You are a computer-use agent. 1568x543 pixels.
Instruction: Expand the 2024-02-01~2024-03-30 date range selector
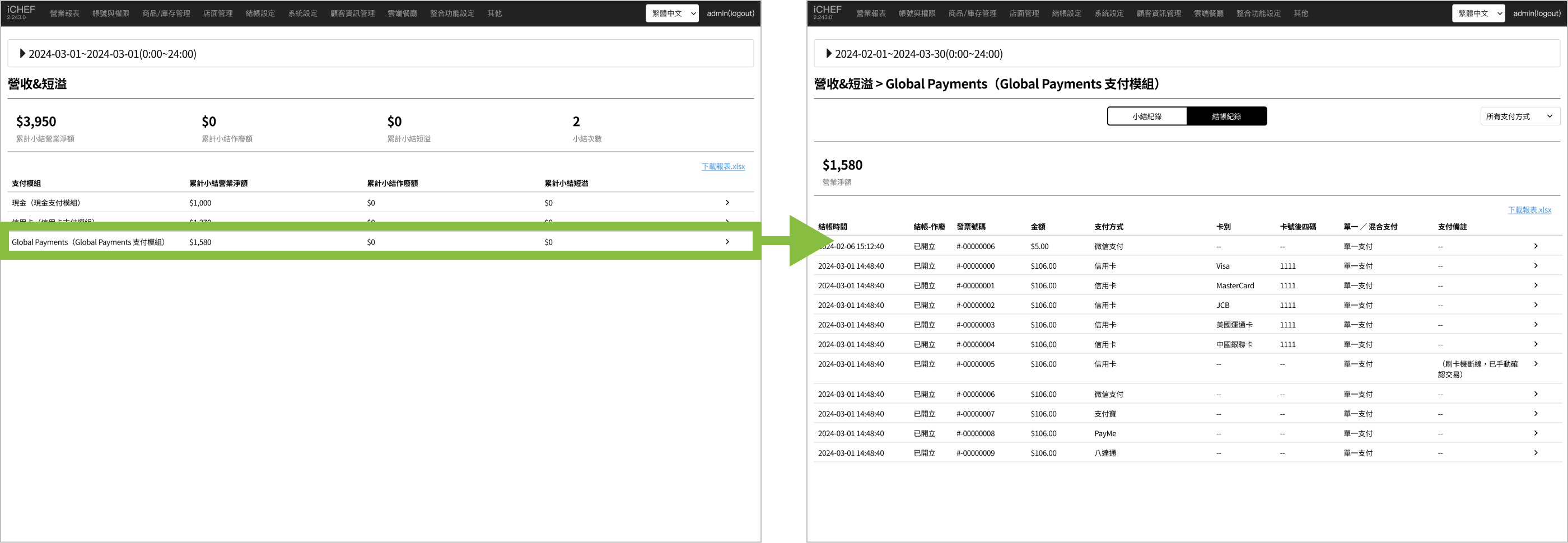tap(828, 54)
